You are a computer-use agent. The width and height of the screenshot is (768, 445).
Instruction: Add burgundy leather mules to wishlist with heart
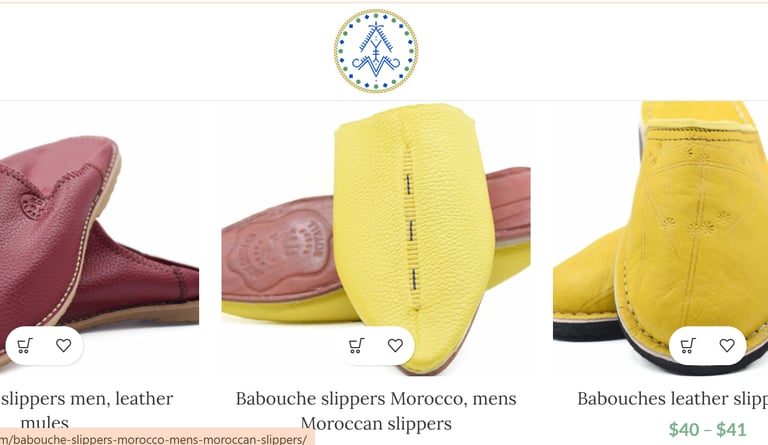tap(63, 346)
